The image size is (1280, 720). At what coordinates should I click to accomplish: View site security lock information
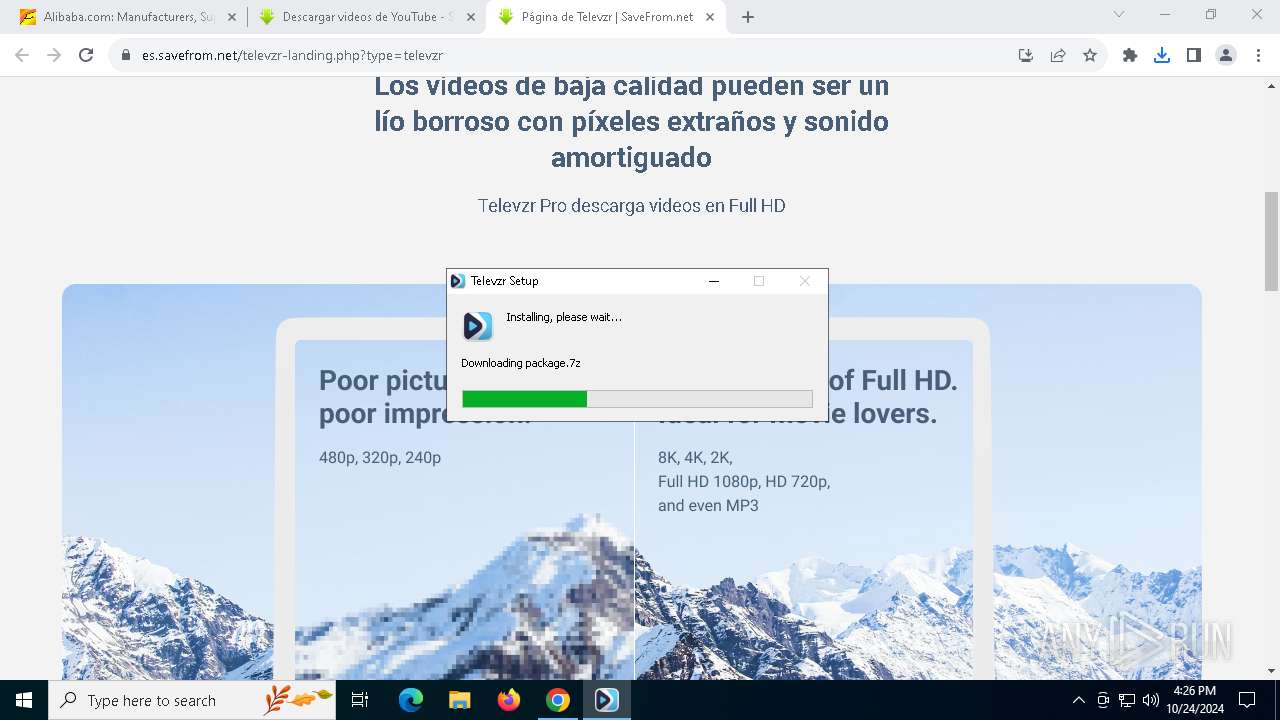126,55
